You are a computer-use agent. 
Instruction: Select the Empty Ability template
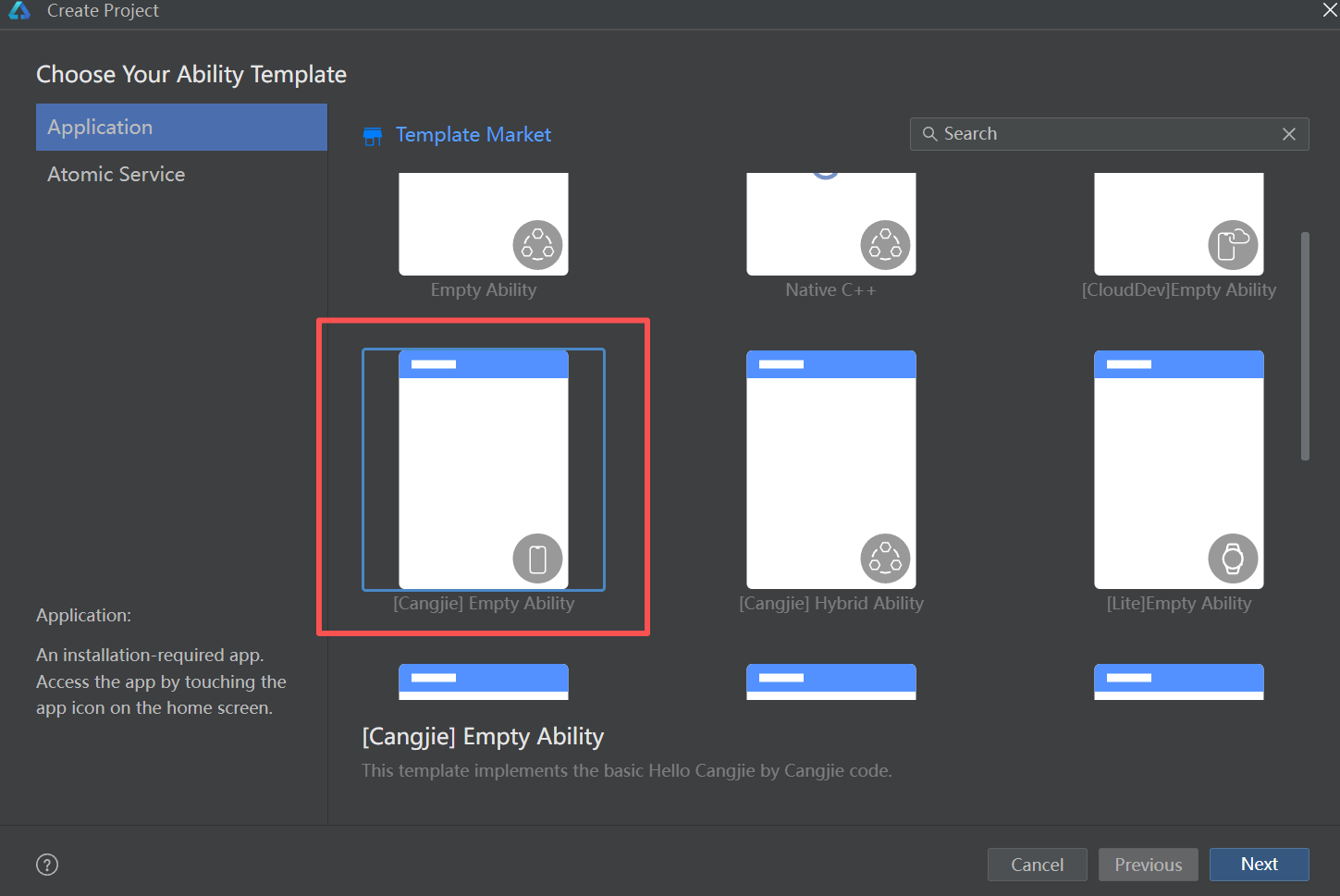tap(484, 224)
